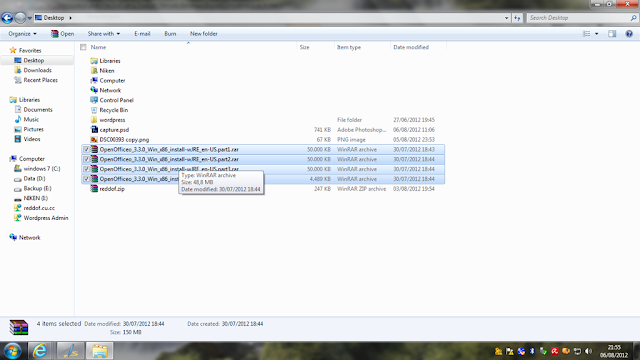Open the reddot.cu.cc network location

pos(39,208)
